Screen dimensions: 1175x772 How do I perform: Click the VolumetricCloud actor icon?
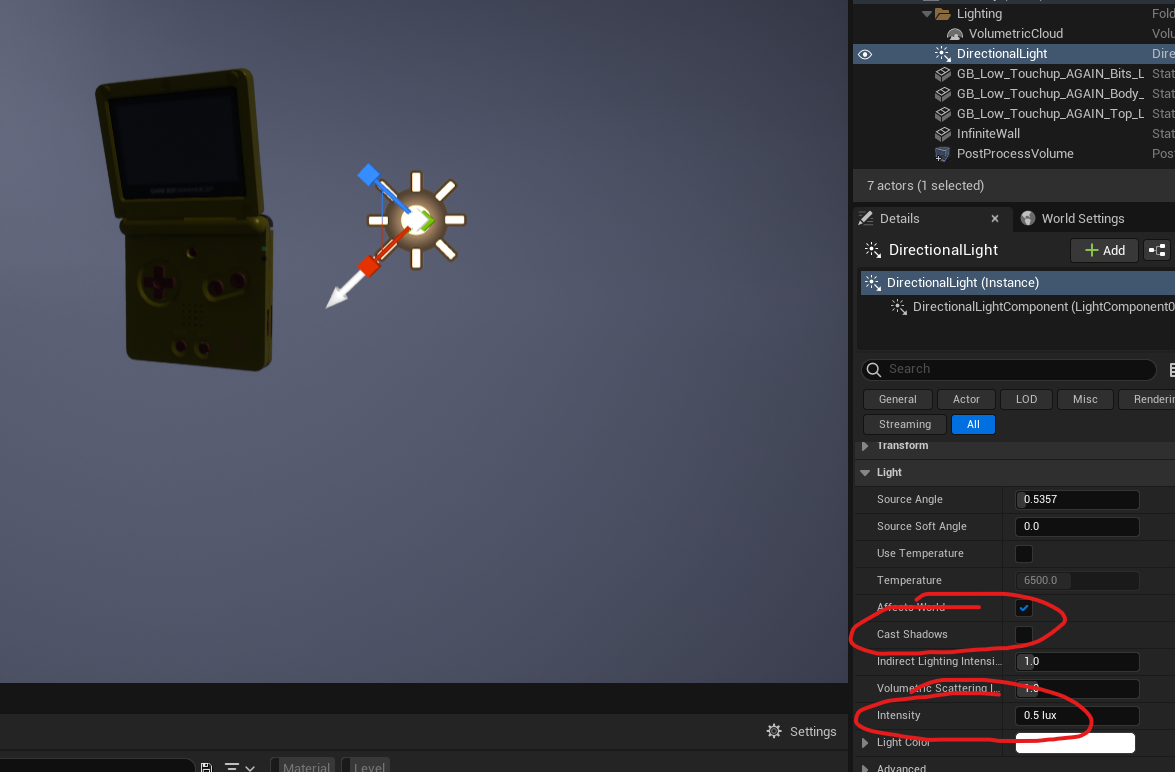click(954, 34)
